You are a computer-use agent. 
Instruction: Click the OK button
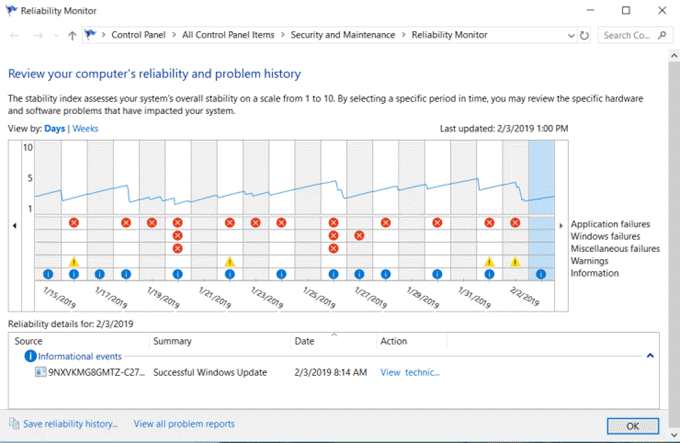coord(631,425)
